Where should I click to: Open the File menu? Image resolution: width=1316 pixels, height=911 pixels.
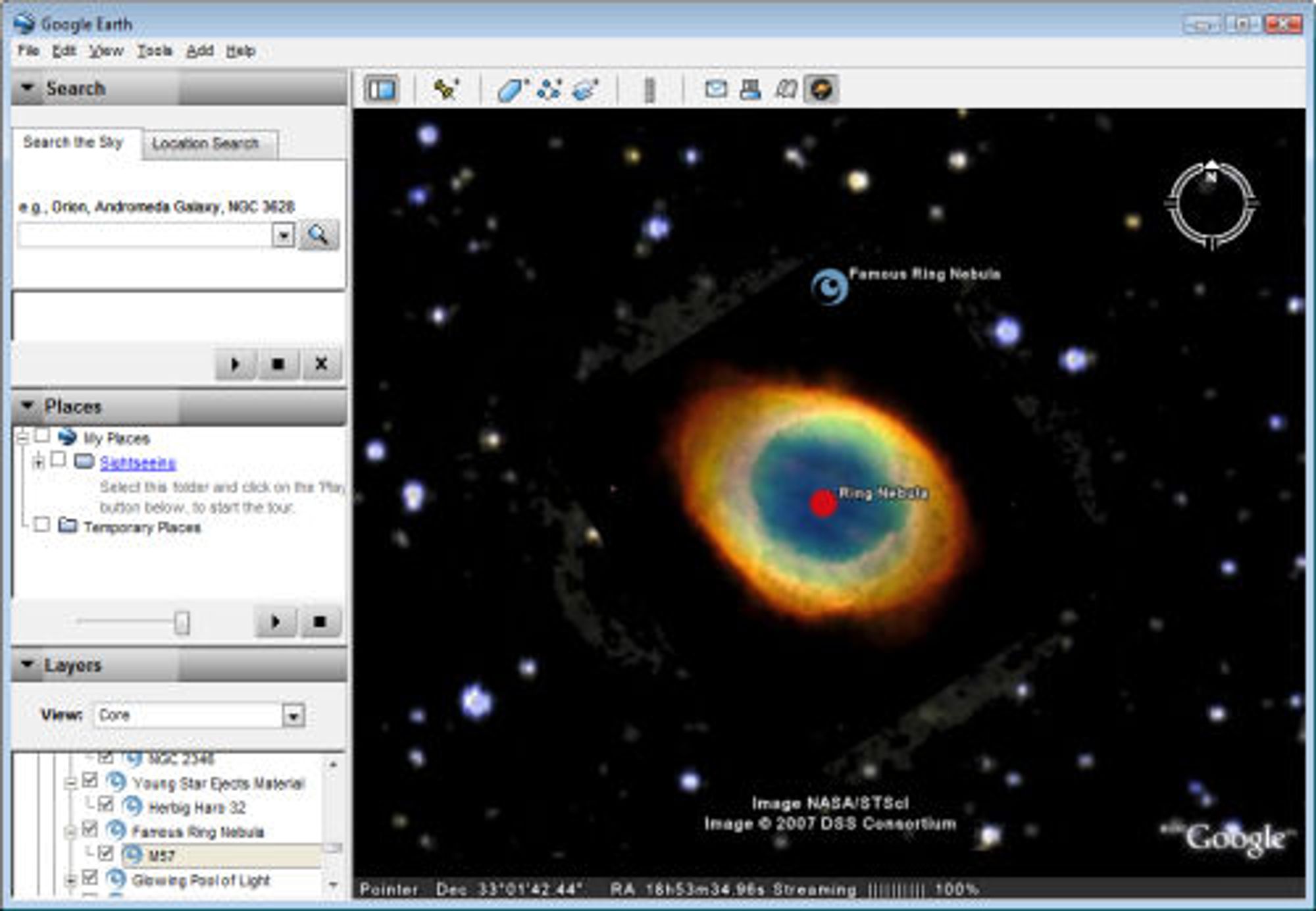click(x=28, y=51)
